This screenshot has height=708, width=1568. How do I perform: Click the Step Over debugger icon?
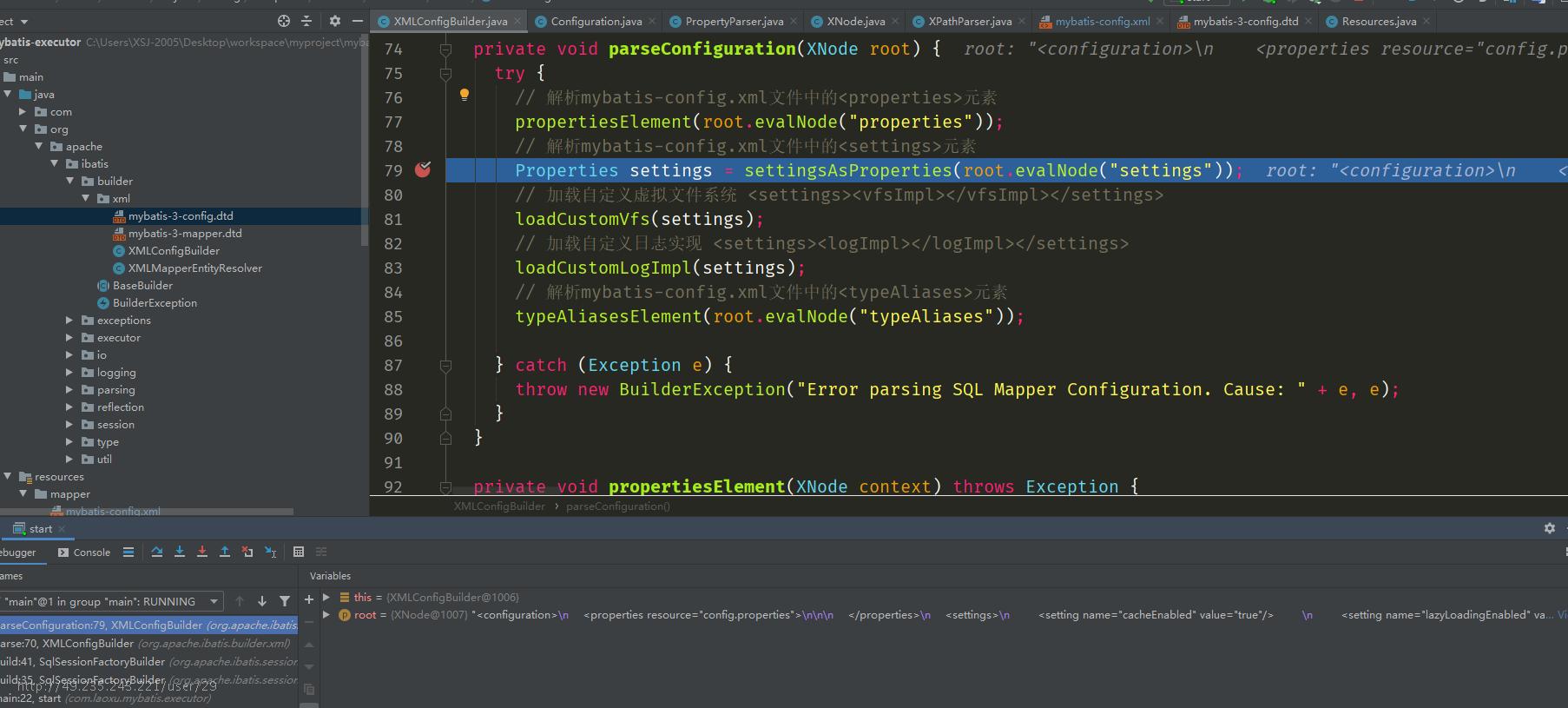(157, 552)
